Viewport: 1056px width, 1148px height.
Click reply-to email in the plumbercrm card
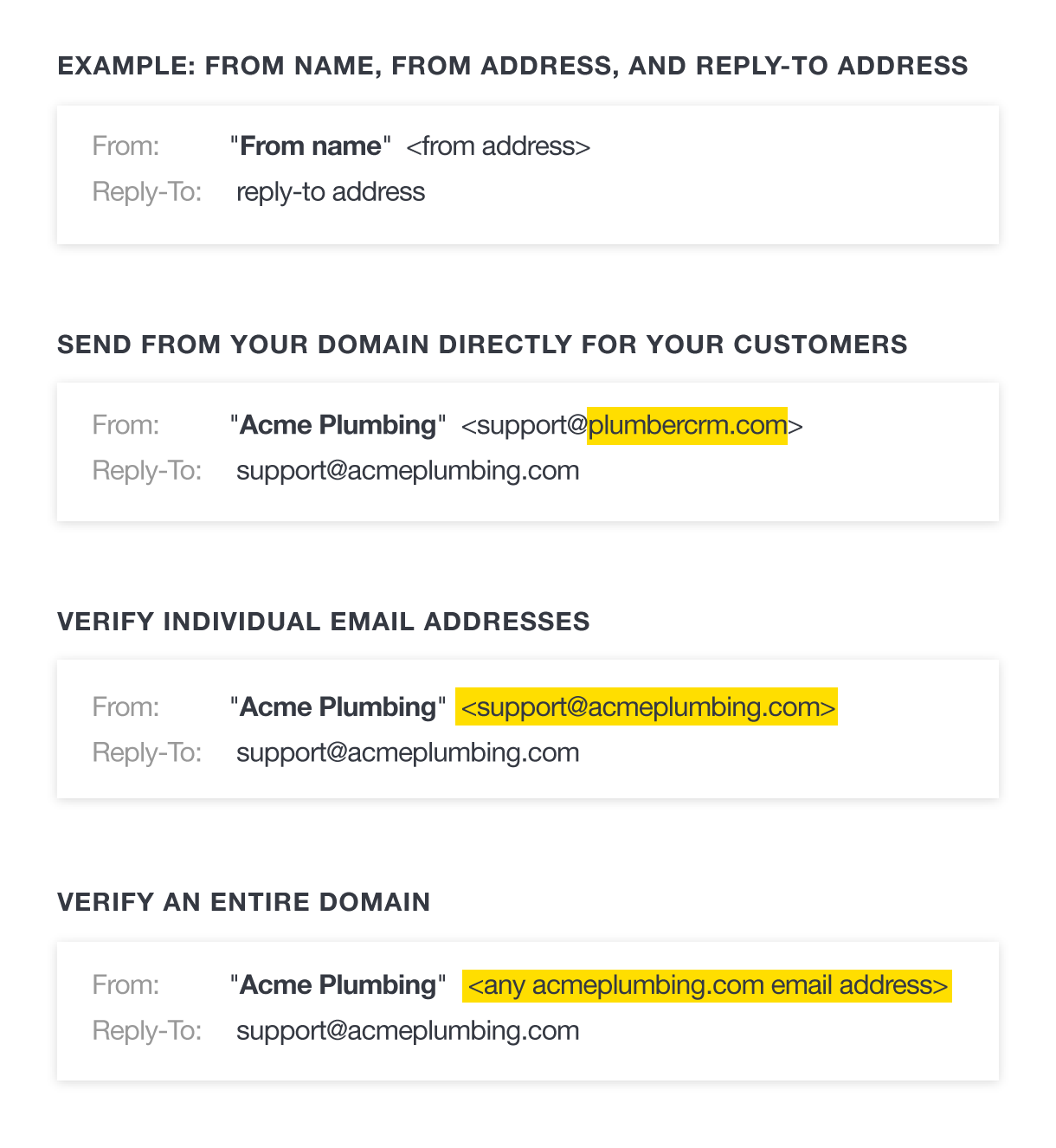tap(407, 471)
